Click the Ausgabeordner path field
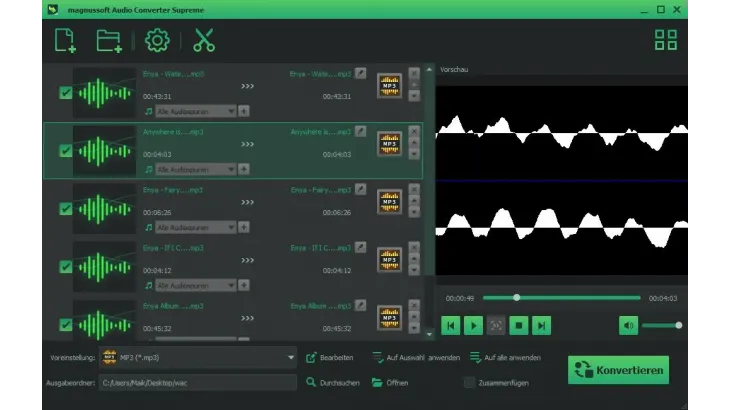The width and height of the screenshot is (730, 410). [x=198, y=382]
